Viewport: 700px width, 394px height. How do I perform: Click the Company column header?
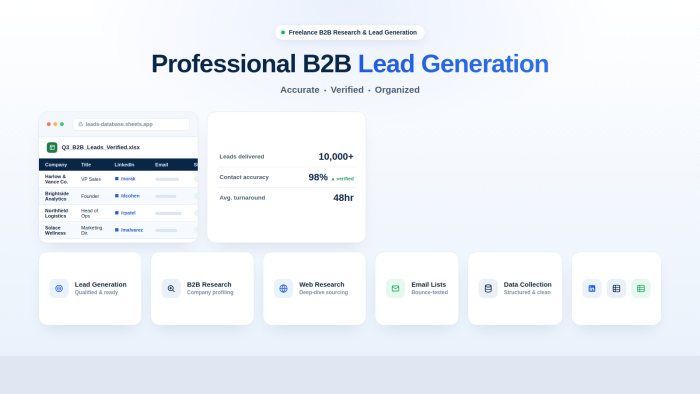coord(56,165)
